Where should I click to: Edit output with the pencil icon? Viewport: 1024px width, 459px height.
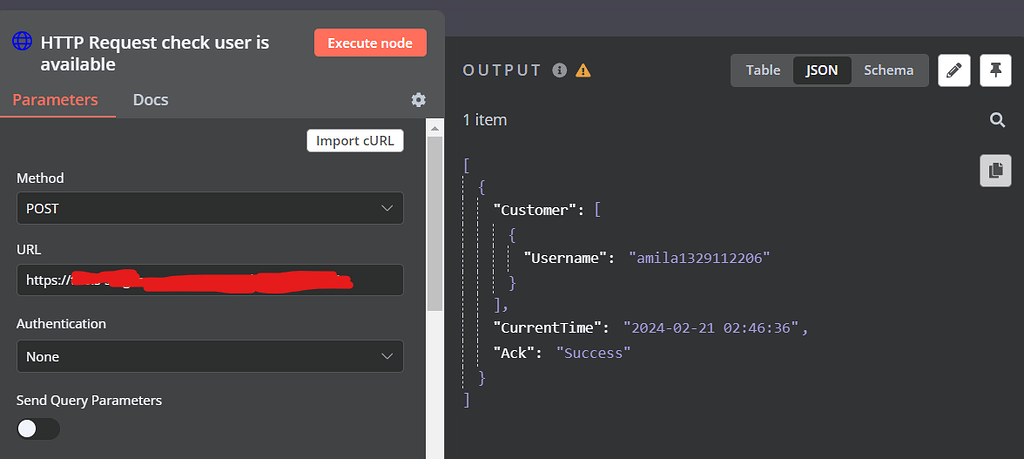pos(954,70)
